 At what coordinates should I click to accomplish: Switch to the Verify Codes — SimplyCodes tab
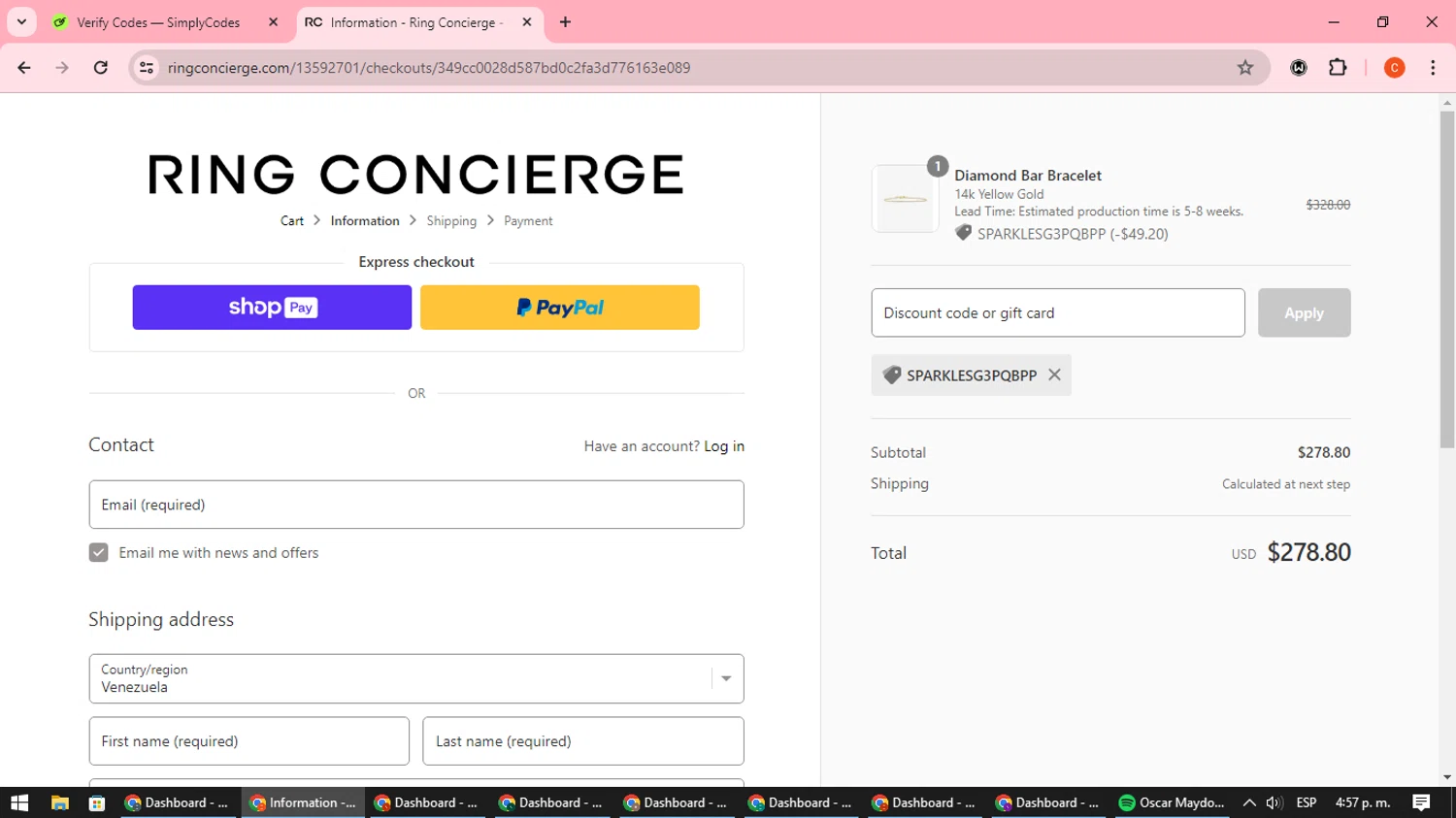tap(158, 21)
